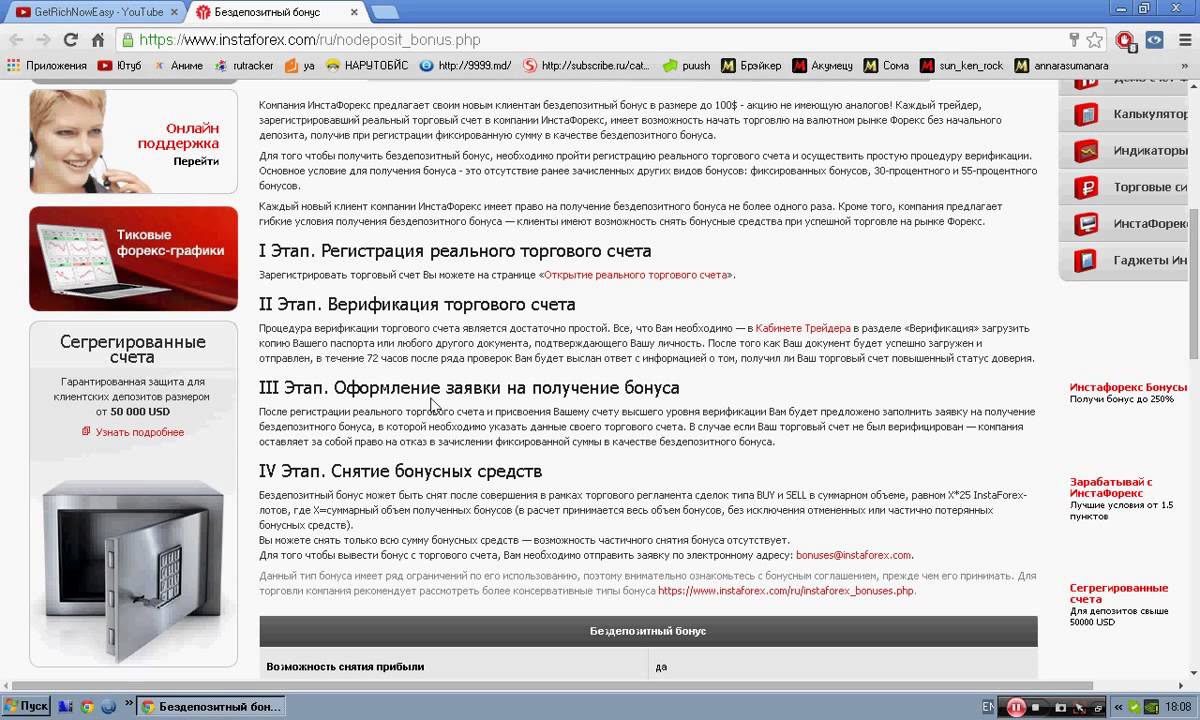
Task: Launch Chrome from the quick launch bar
Action: tap(87, 706)
